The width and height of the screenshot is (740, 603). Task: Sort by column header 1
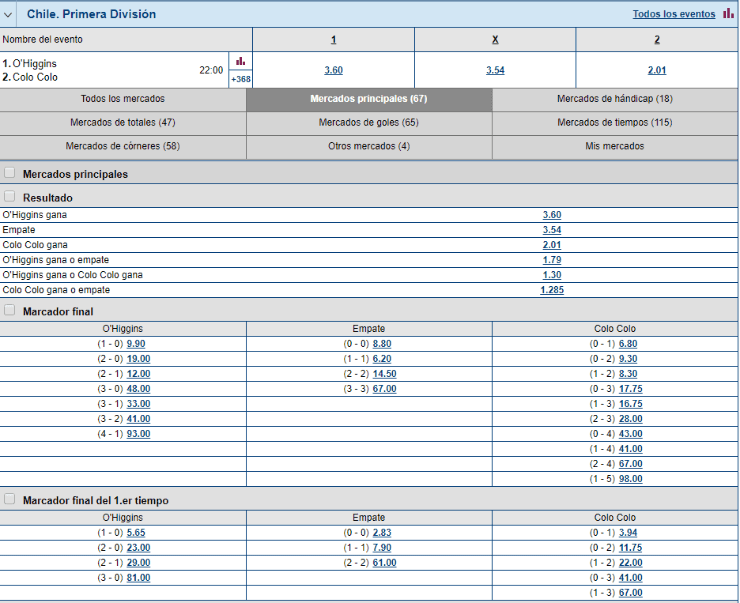(333, 40)
